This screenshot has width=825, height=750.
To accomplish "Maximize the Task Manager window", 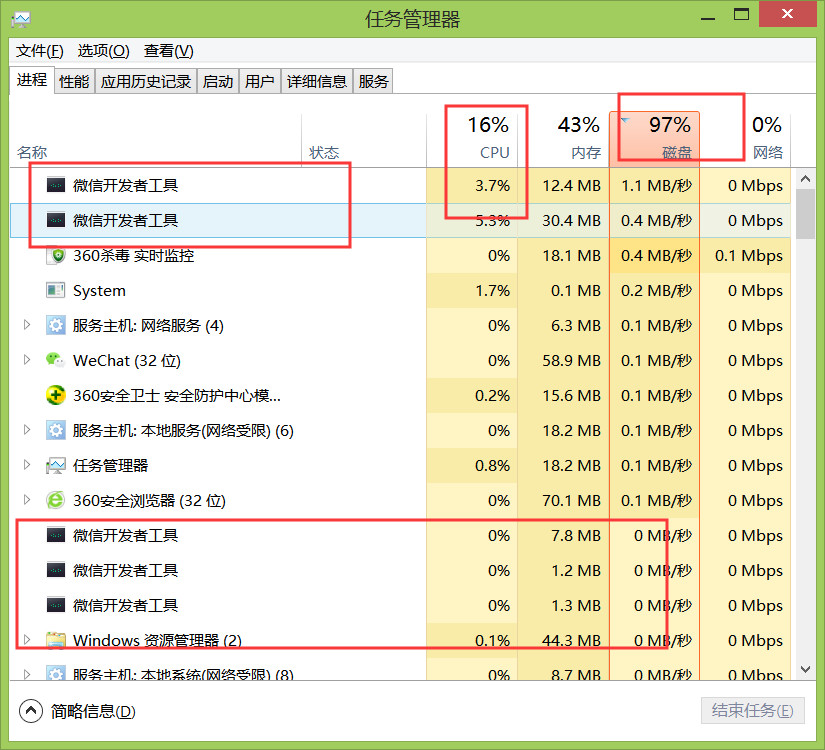I will (741, 15).
